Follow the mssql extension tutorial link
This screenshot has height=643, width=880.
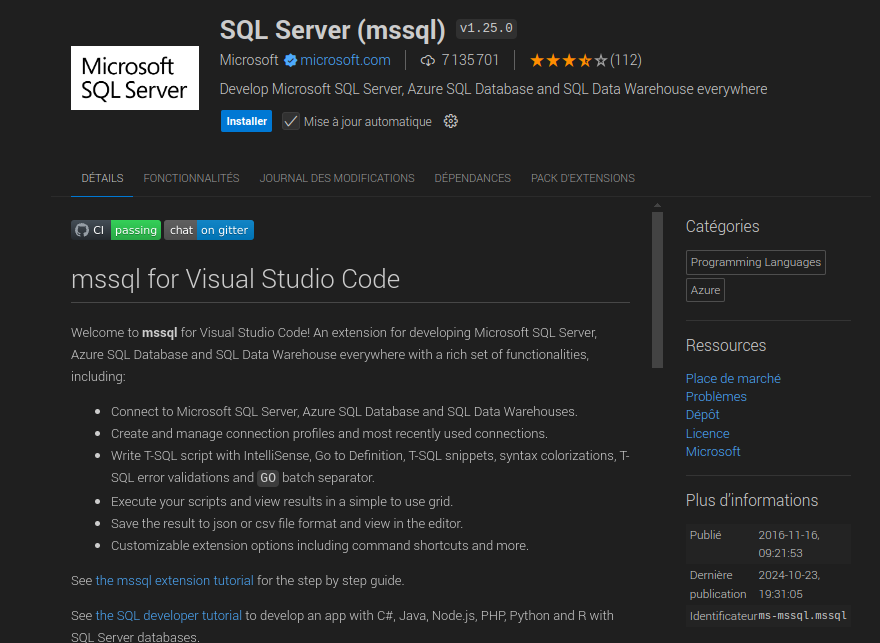click(x=175, y=580)
